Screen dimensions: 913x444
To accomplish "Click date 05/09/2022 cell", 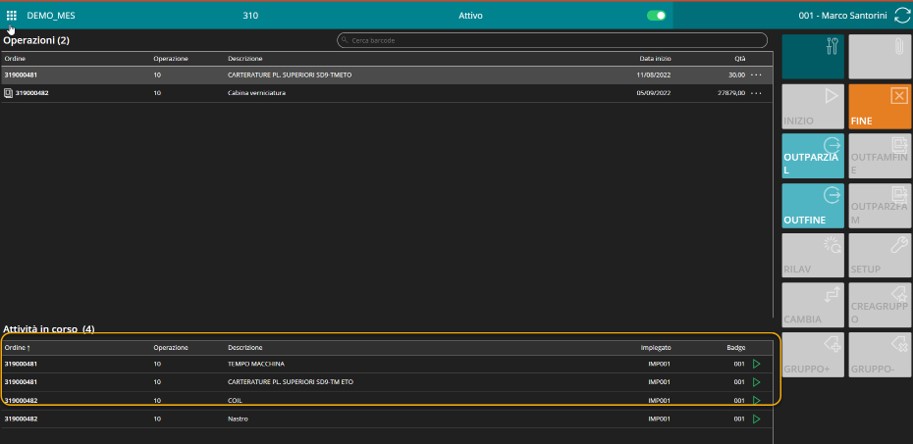I will click(x=653, y=93).
